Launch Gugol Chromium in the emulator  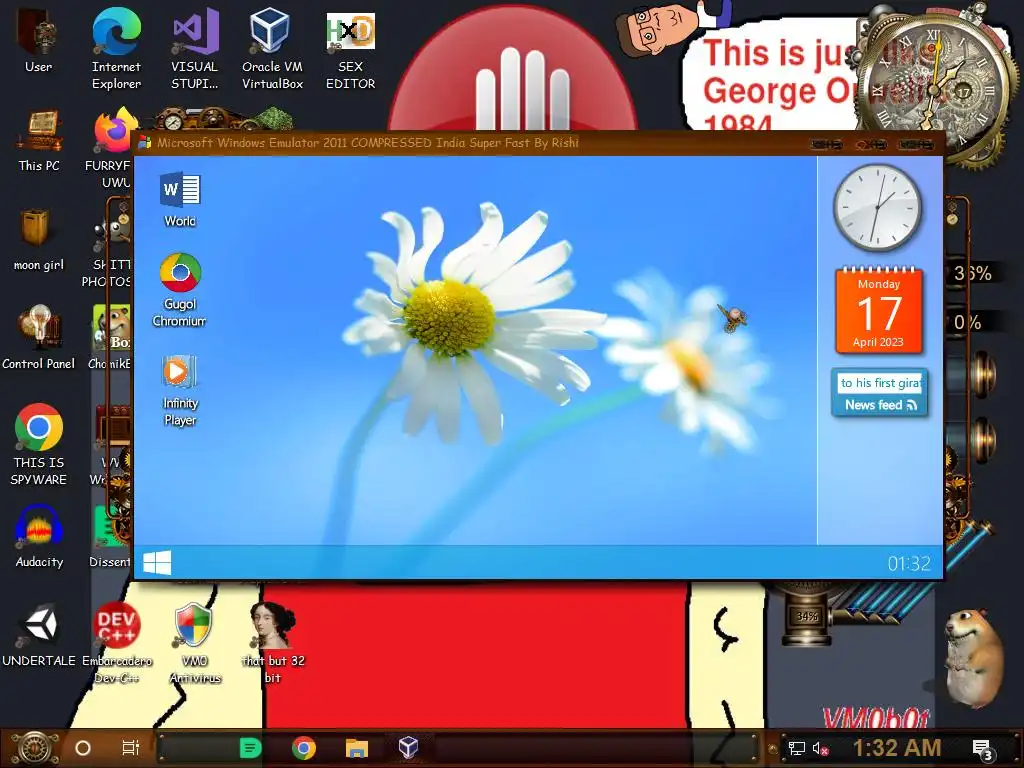[x=180, y=290]
